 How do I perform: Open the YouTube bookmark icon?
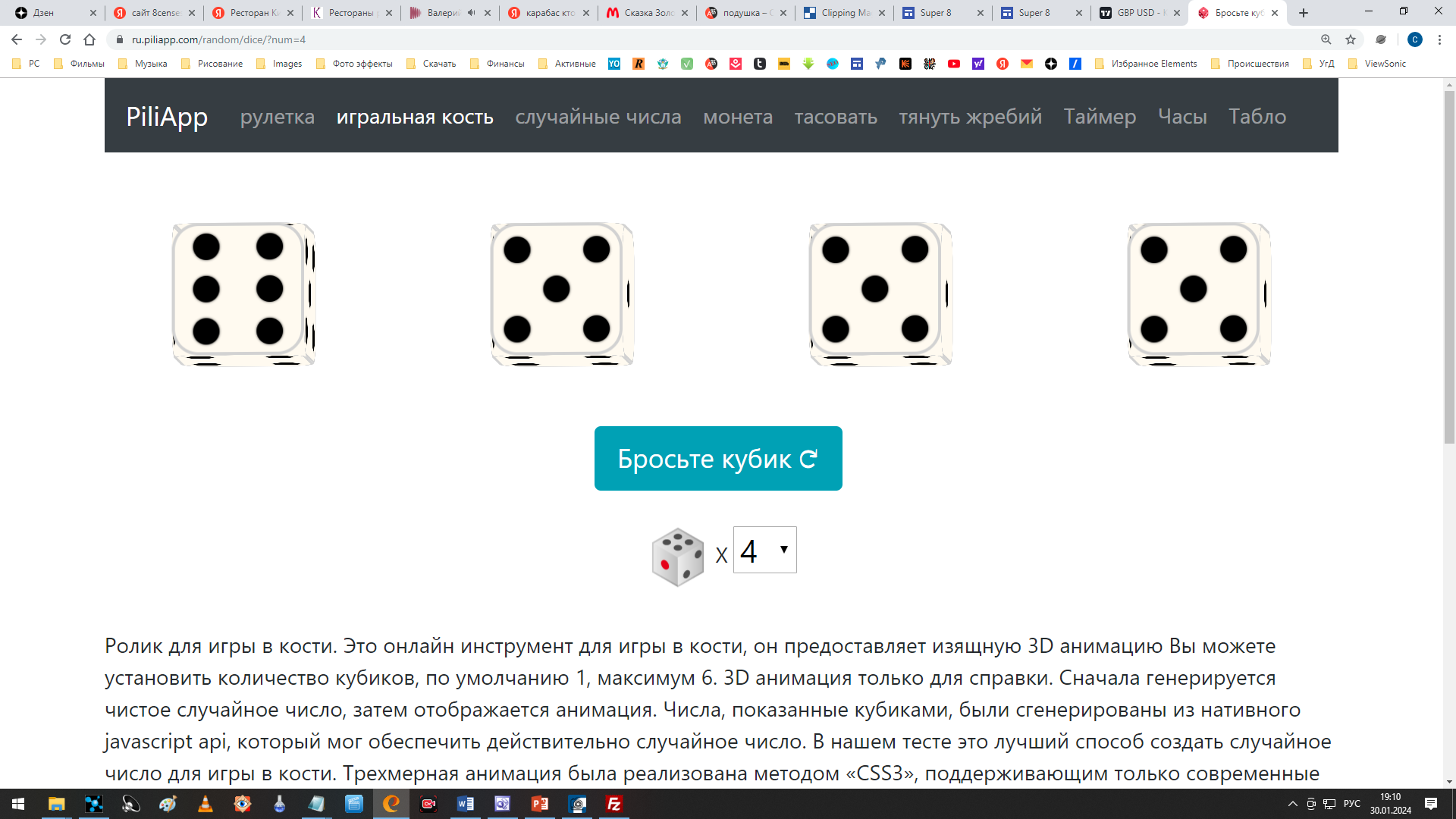coord(954,64)
